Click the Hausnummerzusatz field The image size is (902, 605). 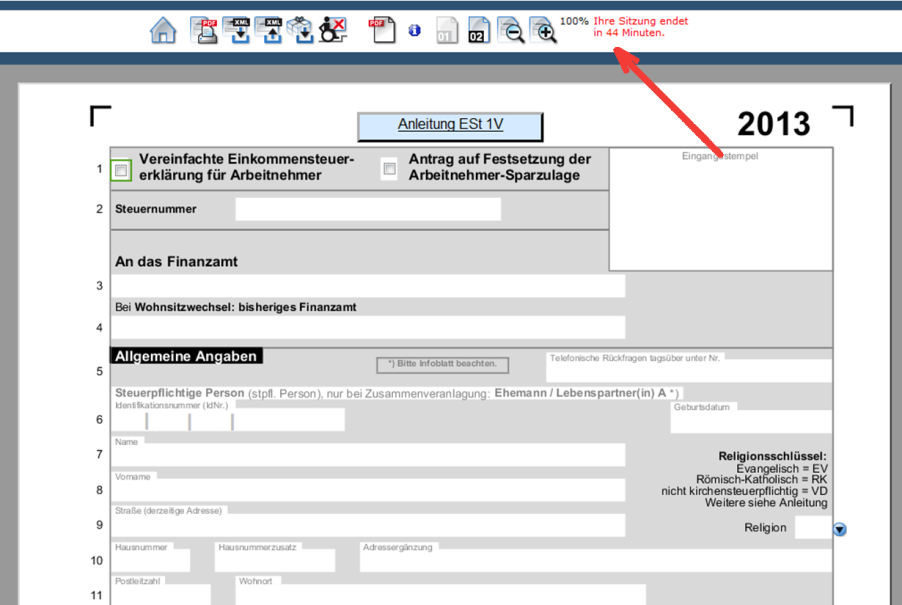(x=275, y=561)
